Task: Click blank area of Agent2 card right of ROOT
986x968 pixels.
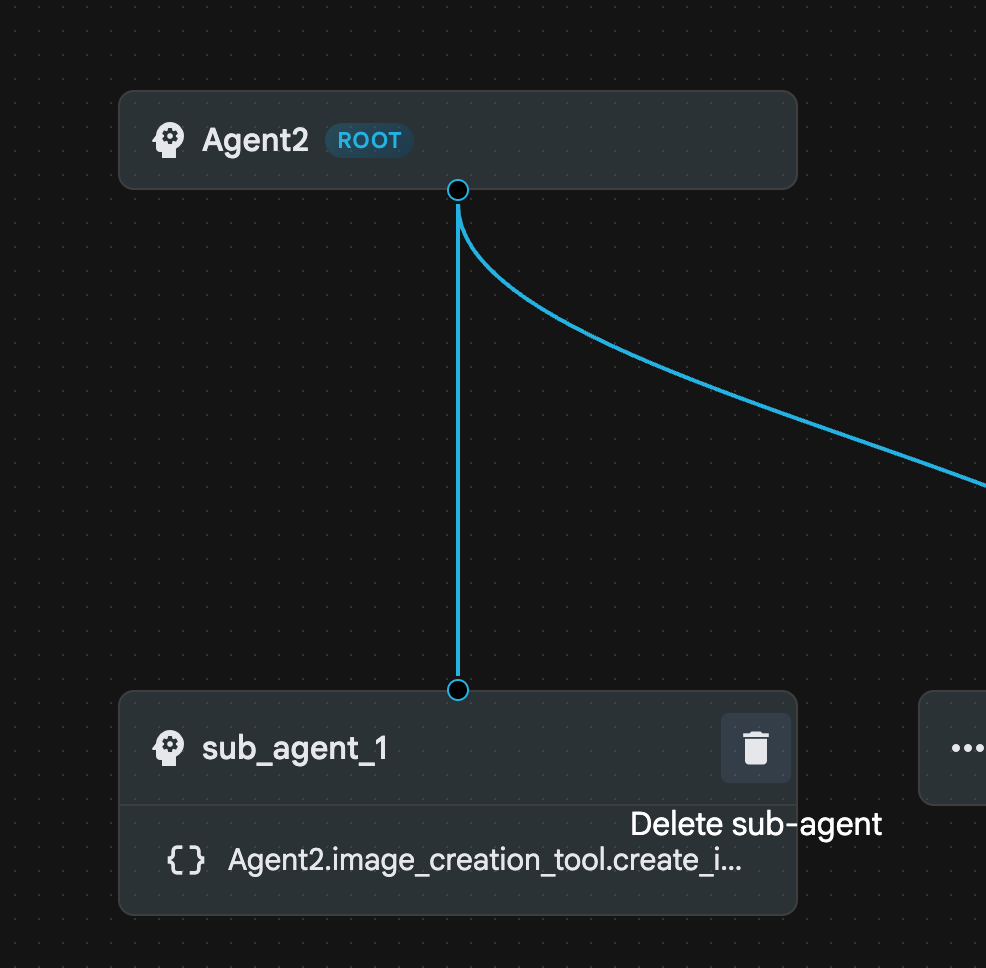Action: 600,140
